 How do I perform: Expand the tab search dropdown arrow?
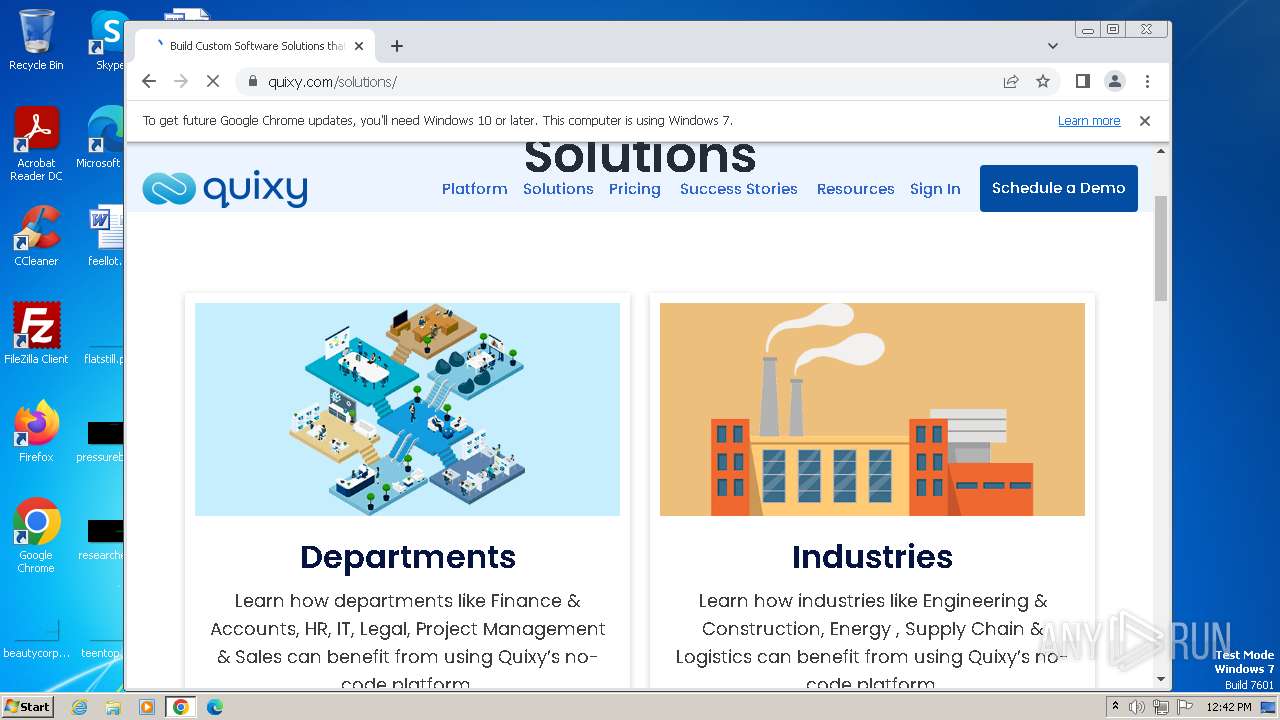[1053, 46]
